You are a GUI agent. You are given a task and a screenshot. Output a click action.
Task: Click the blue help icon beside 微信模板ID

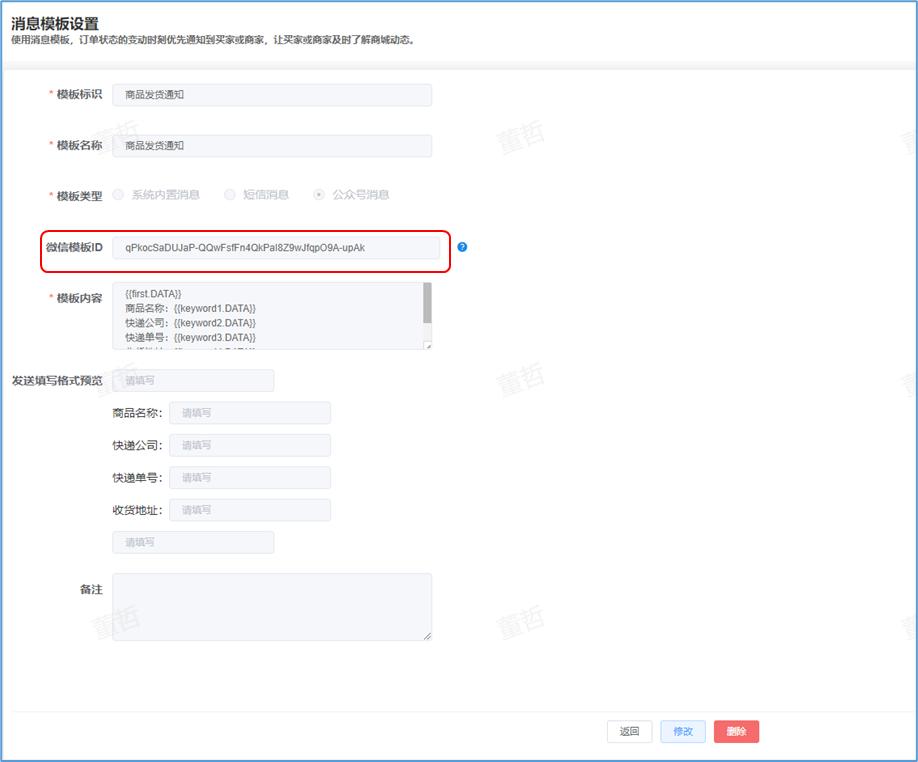462,247
